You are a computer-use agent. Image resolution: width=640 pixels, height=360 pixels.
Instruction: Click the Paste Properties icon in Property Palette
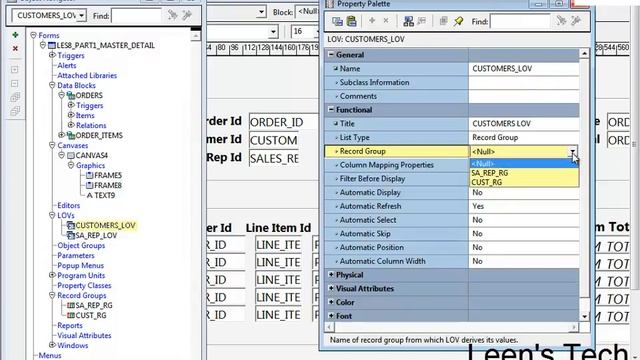click(x=351, y=21)
